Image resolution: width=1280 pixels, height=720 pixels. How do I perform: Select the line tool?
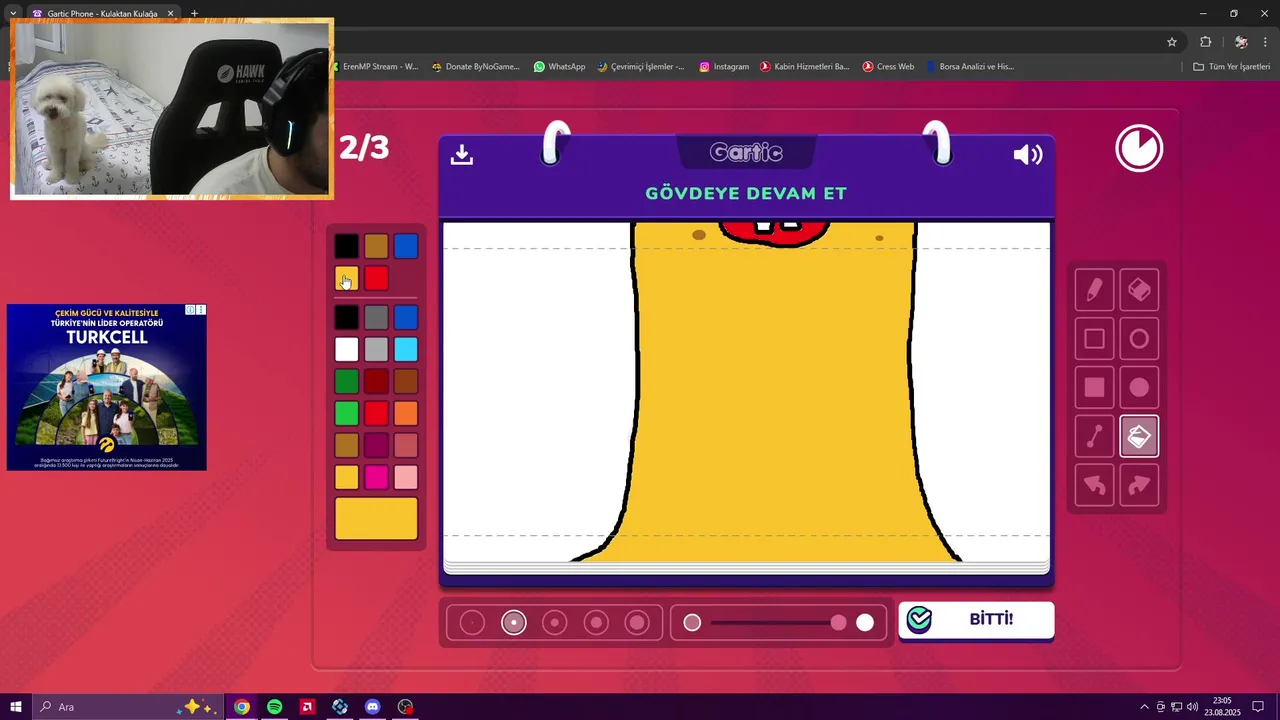click(x=1094, y=437)
